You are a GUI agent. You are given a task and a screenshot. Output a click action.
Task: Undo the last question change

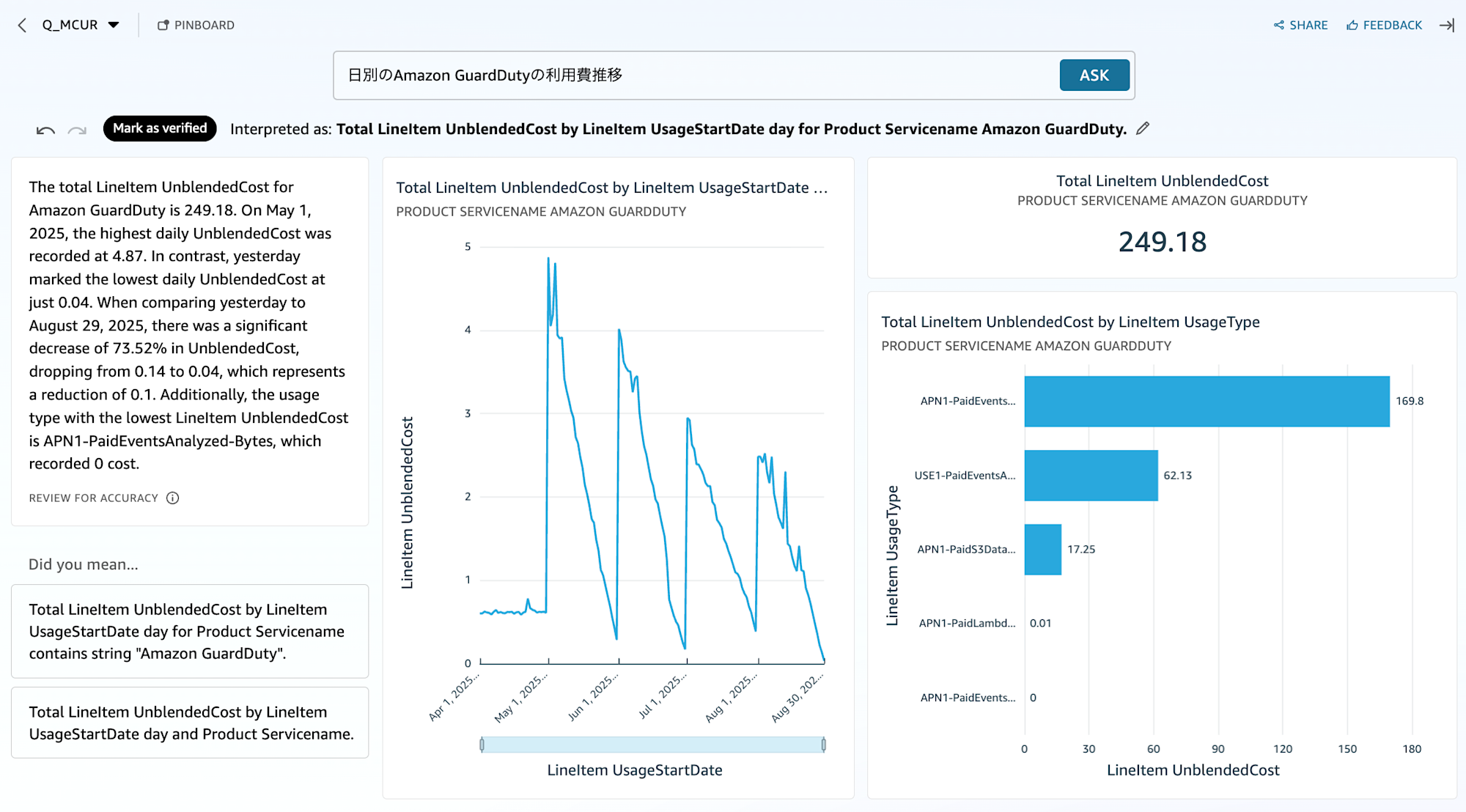click(45, 130)
